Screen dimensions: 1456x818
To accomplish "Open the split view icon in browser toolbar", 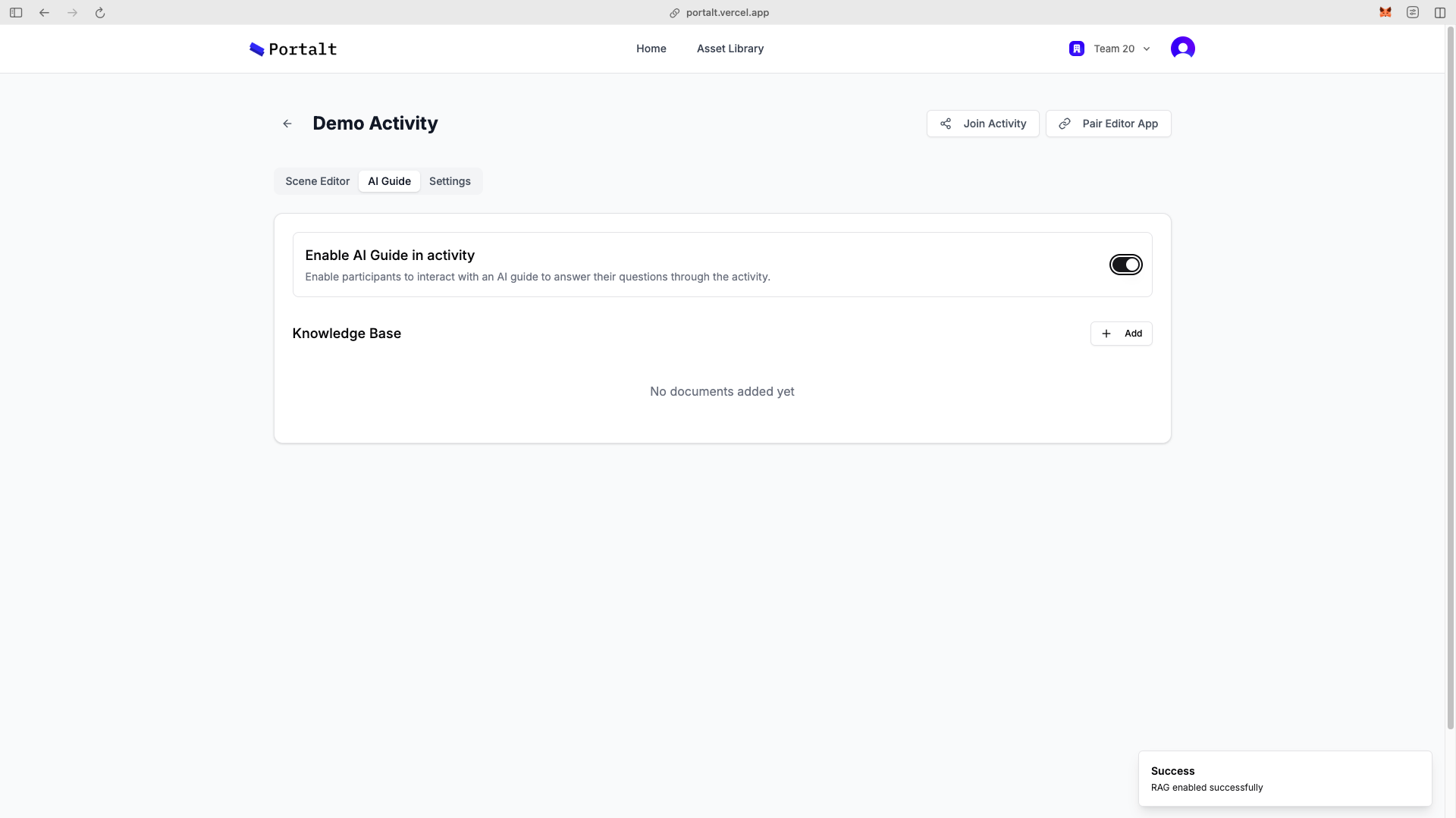I will 1439,13.
